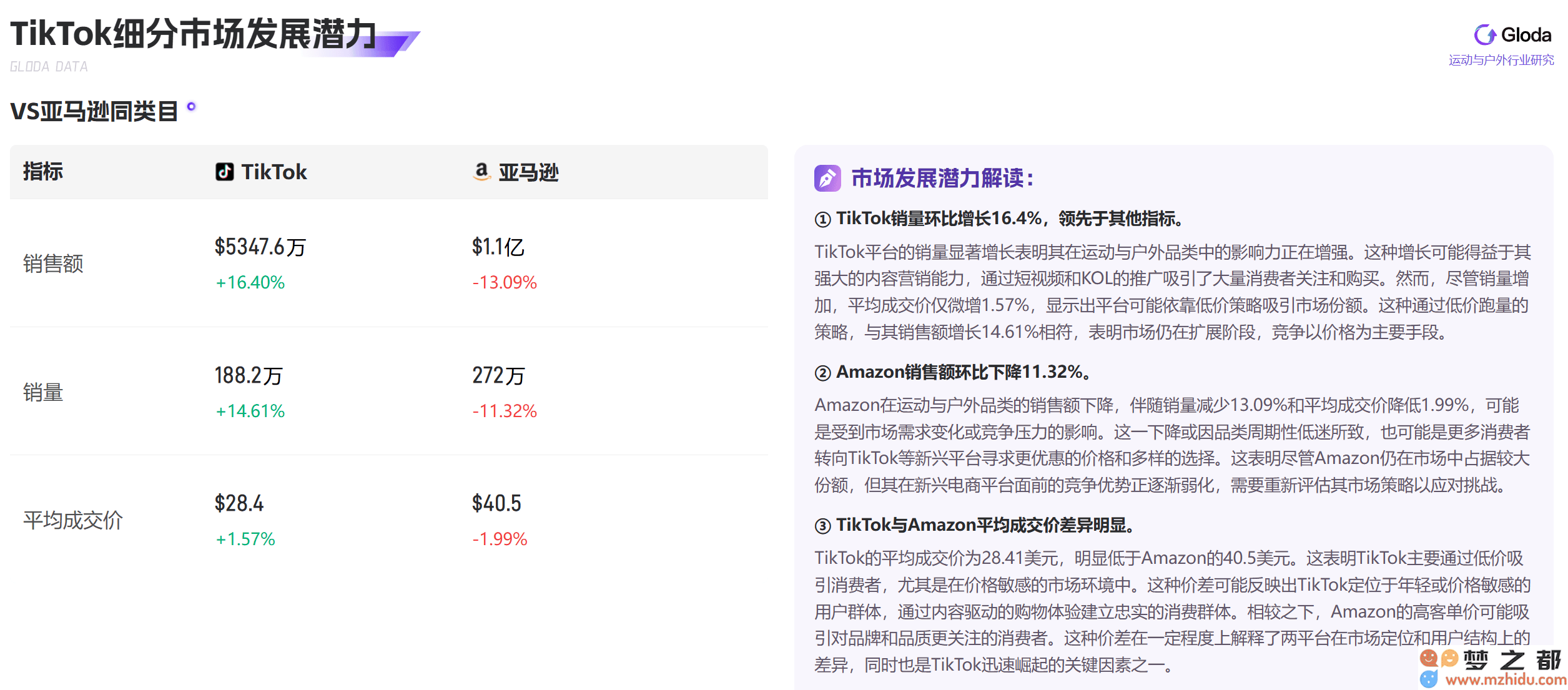Click heading ① TikTok销量环比增长16.4%
1568x690 pixels.
pos(999,219)
